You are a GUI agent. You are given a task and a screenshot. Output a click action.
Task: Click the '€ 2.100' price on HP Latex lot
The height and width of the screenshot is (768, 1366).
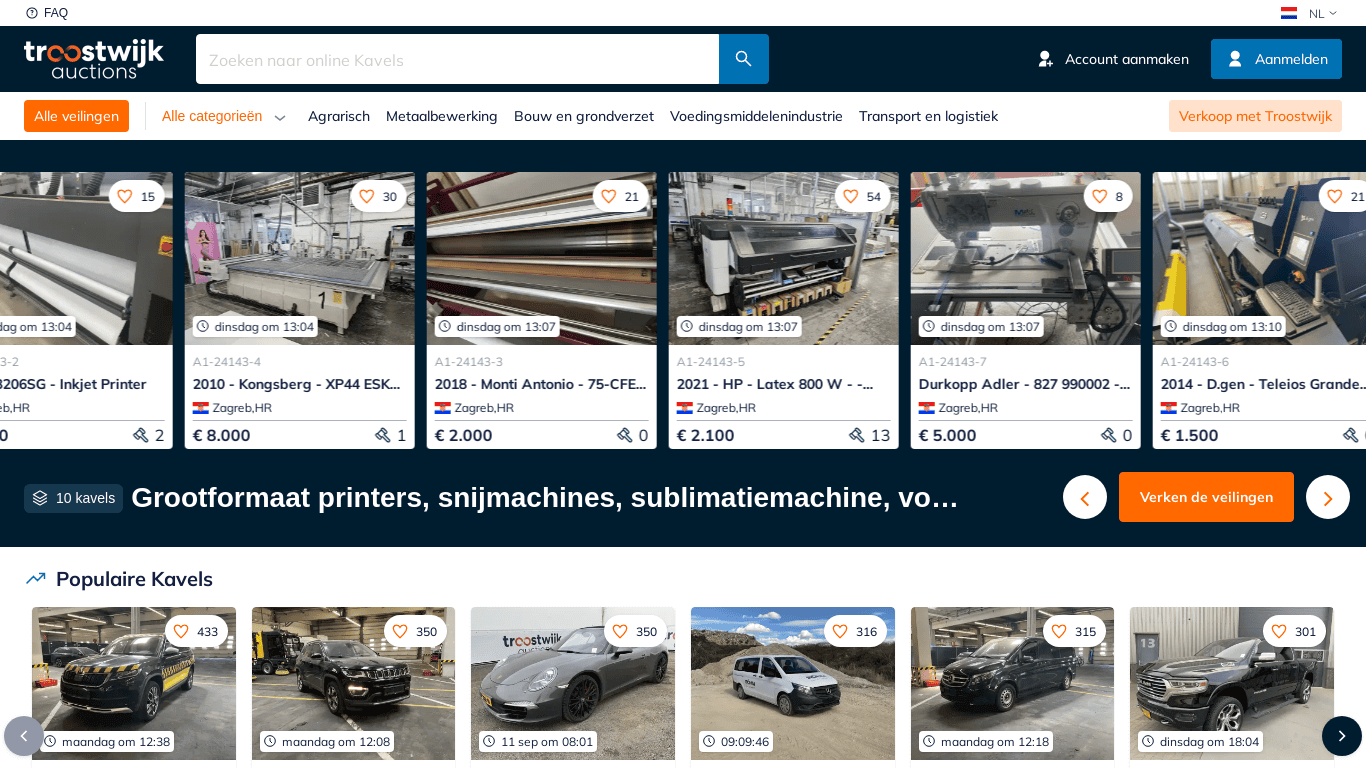pos(706,435)
